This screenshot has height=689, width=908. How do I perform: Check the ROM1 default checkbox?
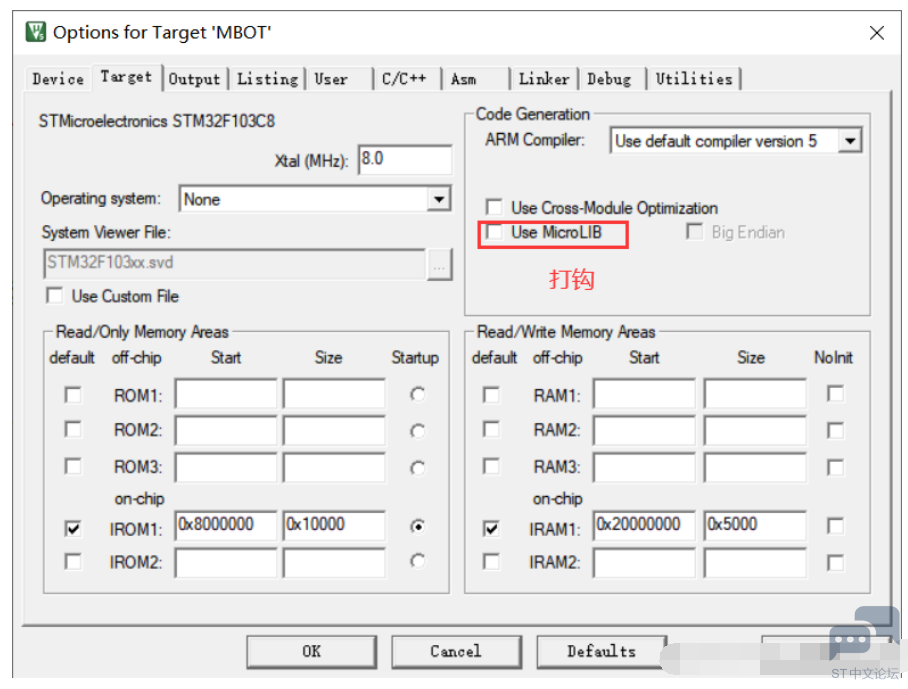point(73,395)
